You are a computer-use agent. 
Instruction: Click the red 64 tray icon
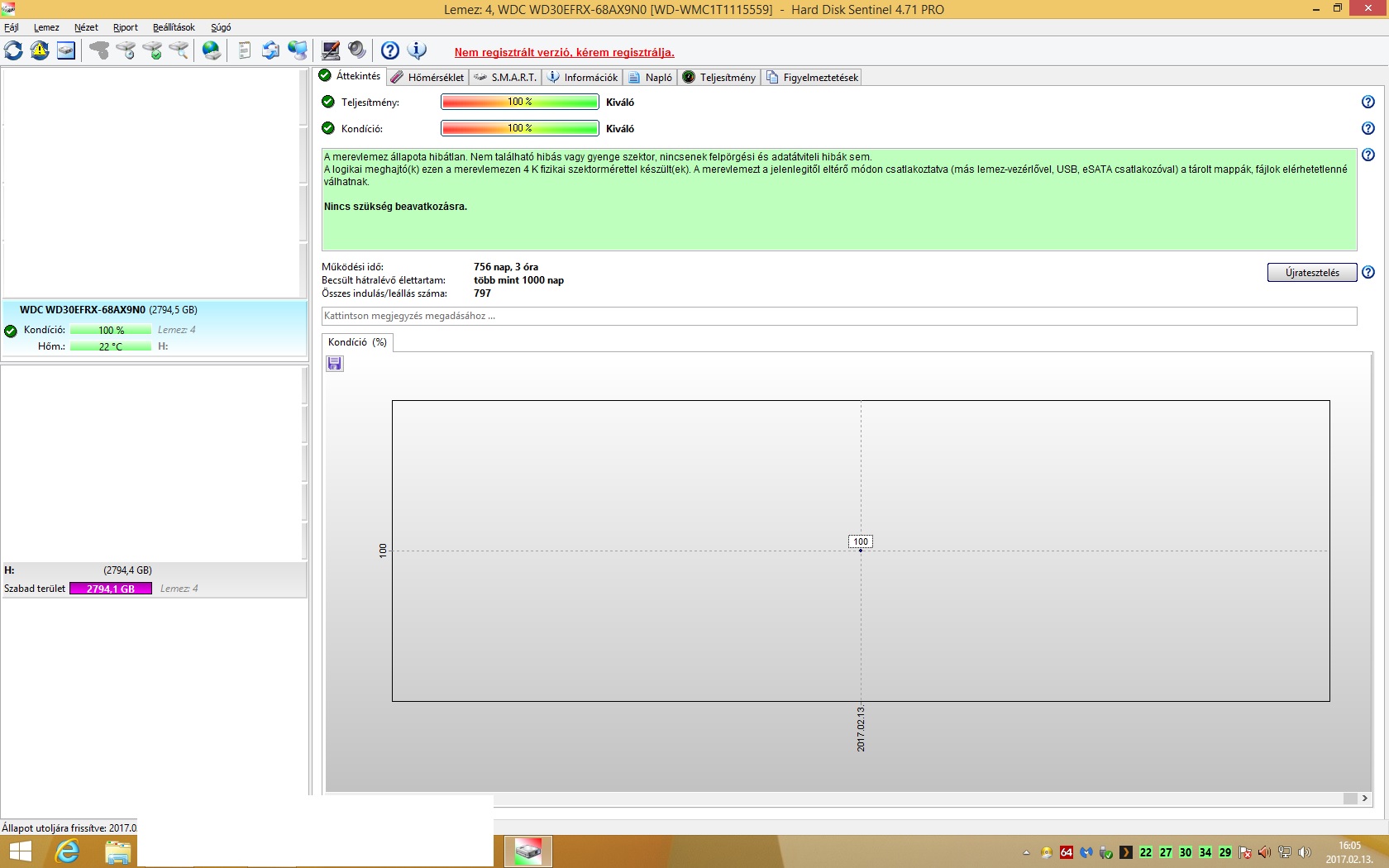(x=1067, y=852)
